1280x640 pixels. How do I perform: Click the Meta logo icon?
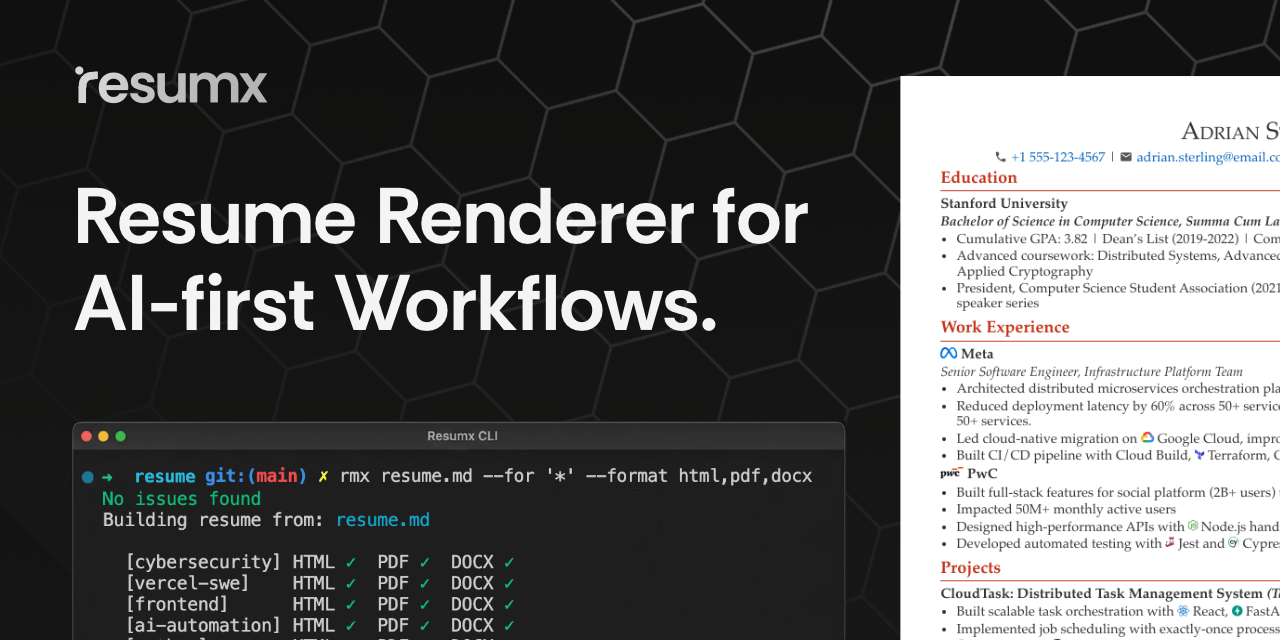click(x=948, y=353)
